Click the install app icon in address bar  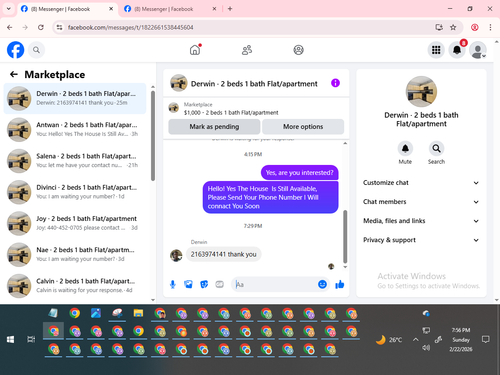pyautogui.click(x=439, y=27)
